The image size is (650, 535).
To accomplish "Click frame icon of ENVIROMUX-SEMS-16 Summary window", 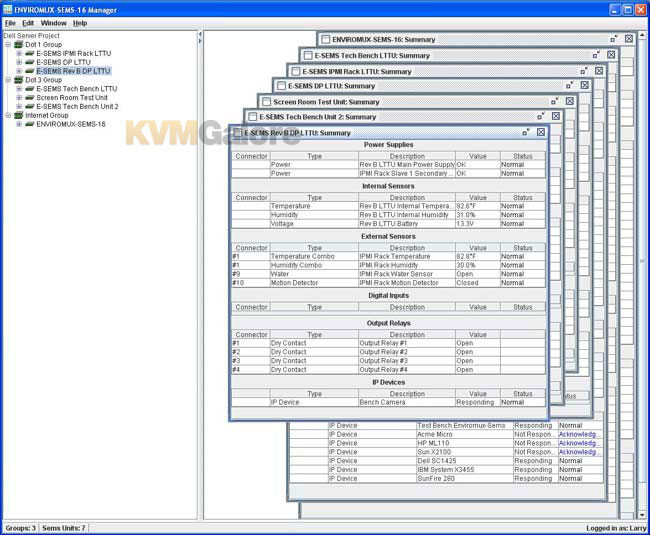I will click(x=326, y=39).
